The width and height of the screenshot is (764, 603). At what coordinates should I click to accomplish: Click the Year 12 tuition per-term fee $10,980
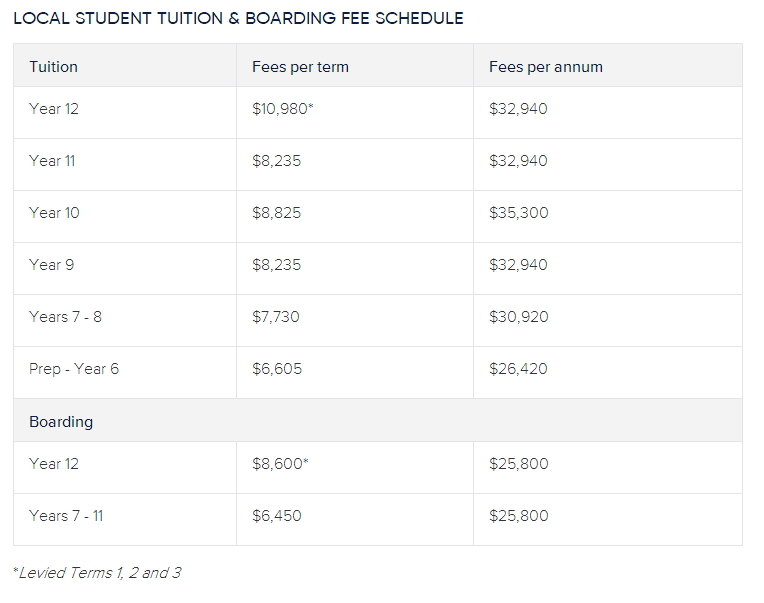[x=282, y=109]
